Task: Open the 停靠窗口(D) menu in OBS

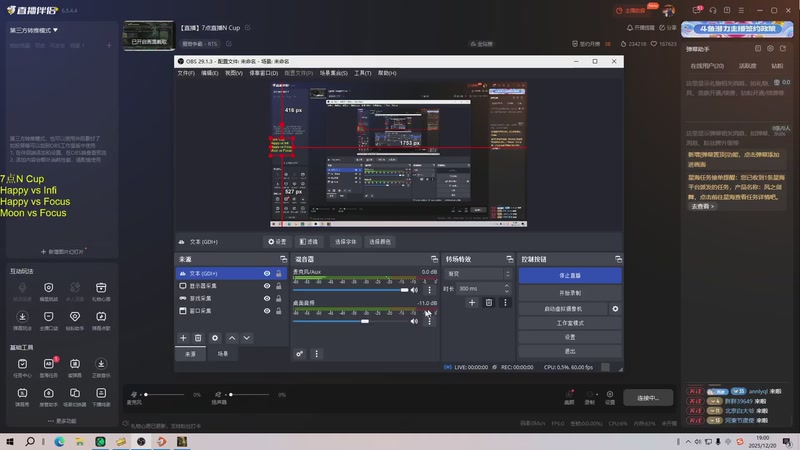Action: click(264, 73)
